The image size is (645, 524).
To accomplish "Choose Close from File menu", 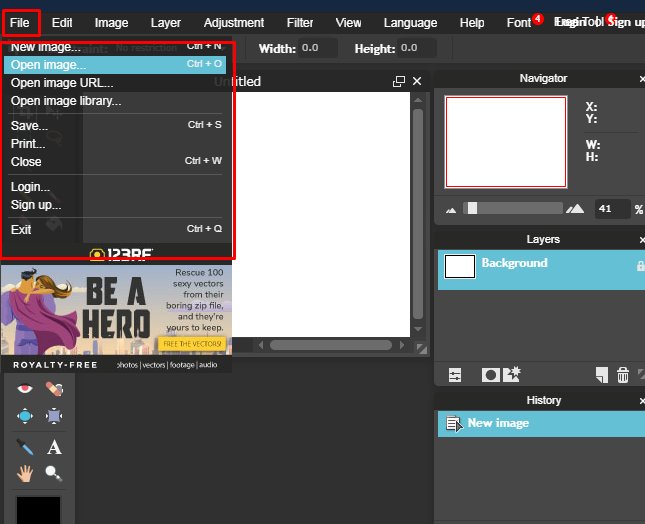I will pyautogui.click(x=115, y=162).
